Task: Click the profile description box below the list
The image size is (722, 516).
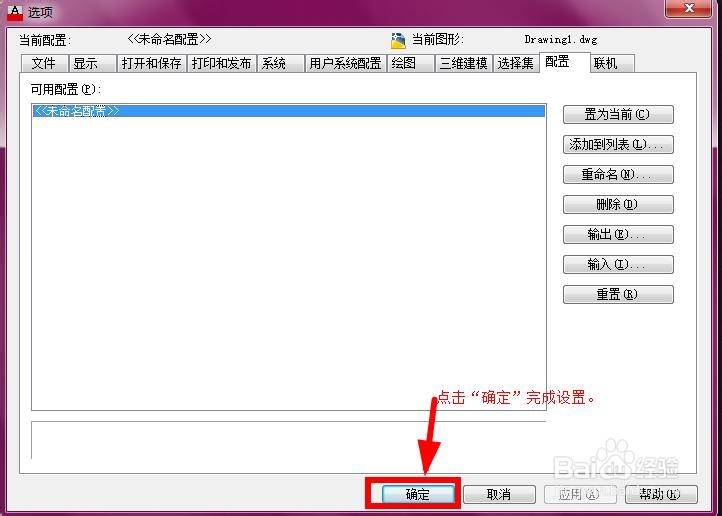Action: (289, 440)
